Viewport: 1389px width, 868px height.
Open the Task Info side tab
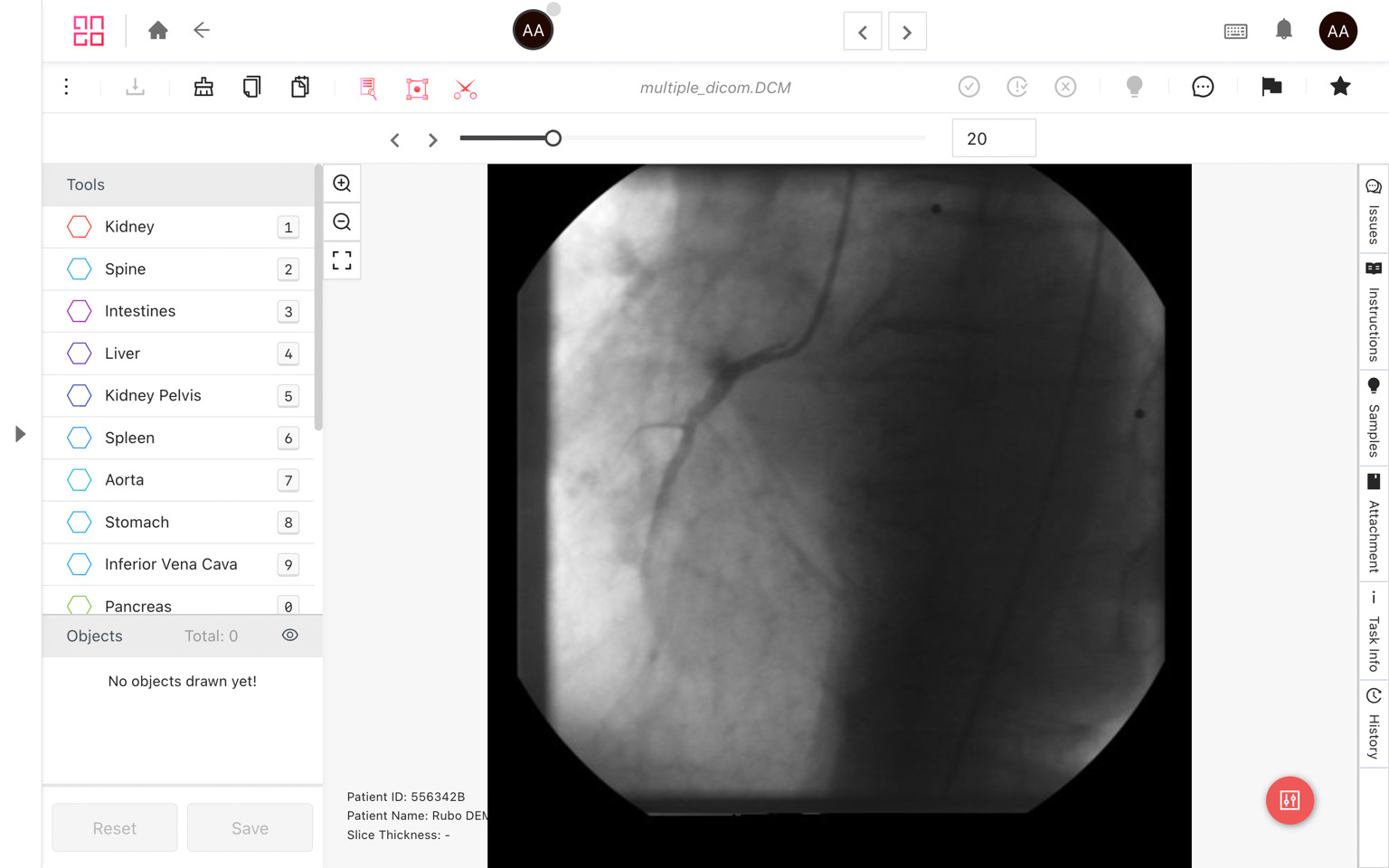[1374, 630]
